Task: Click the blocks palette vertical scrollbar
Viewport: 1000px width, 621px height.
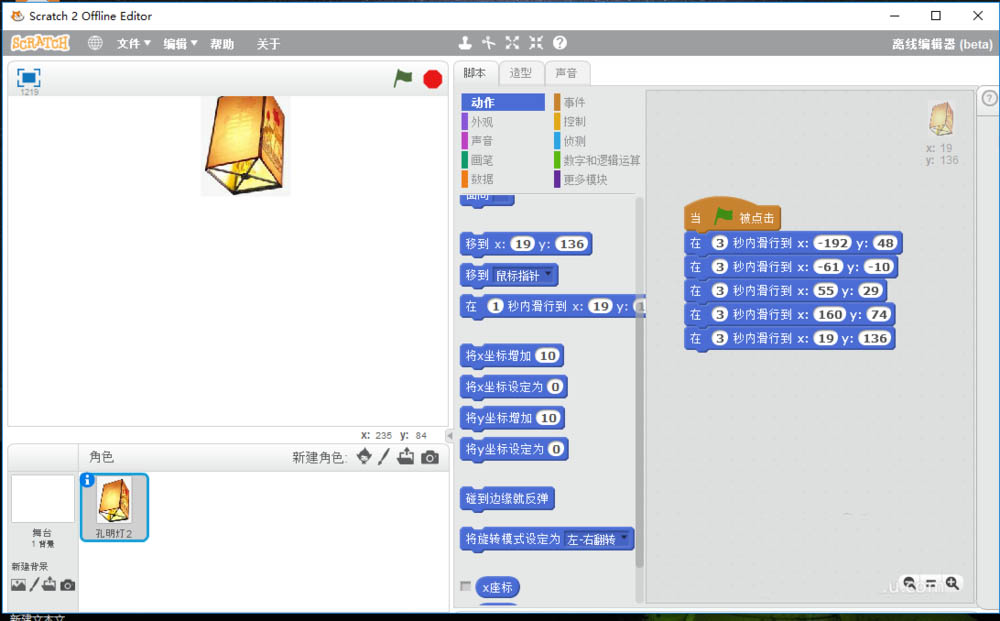Action: pyautogui.click(x=639, y=383)
